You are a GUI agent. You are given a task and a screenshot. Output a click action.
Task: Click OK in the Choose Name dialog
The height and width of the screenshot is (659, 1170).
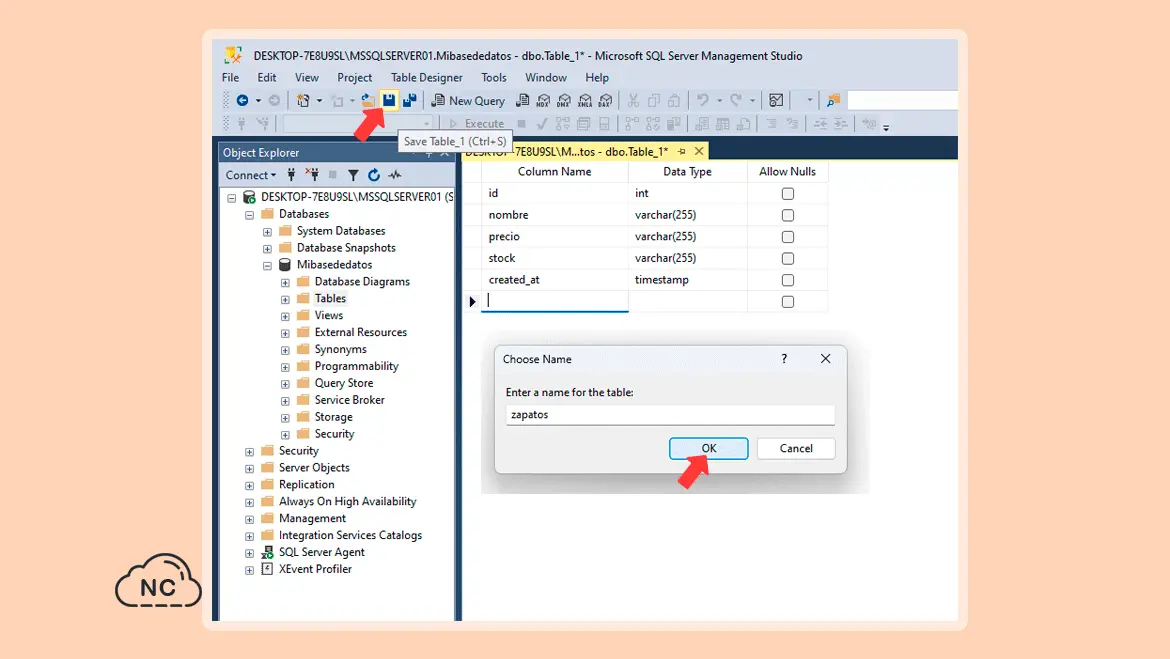(709, 449)
